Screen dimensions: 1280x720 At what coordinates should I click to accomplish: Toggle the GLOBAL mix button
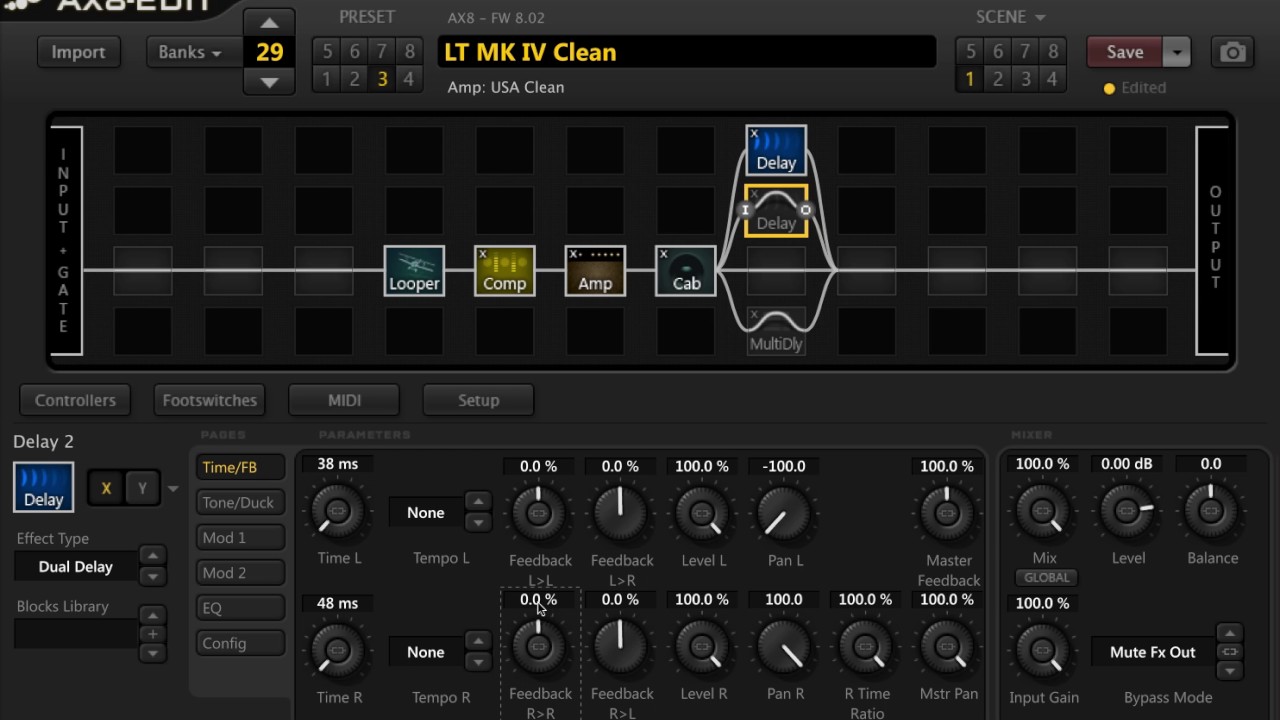pos(1046,577)
